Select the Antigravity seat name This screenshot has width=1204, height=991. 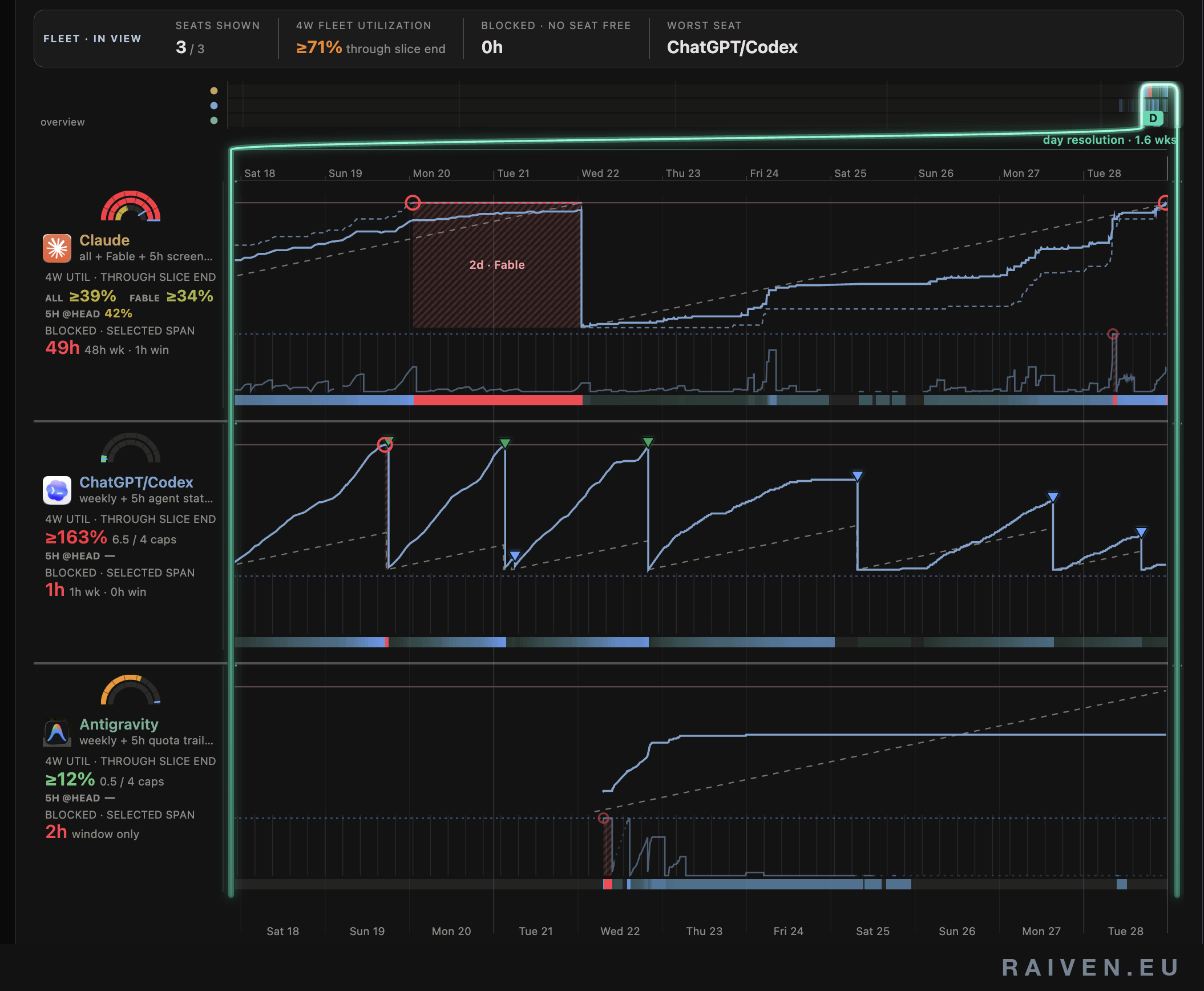[119, 724]
